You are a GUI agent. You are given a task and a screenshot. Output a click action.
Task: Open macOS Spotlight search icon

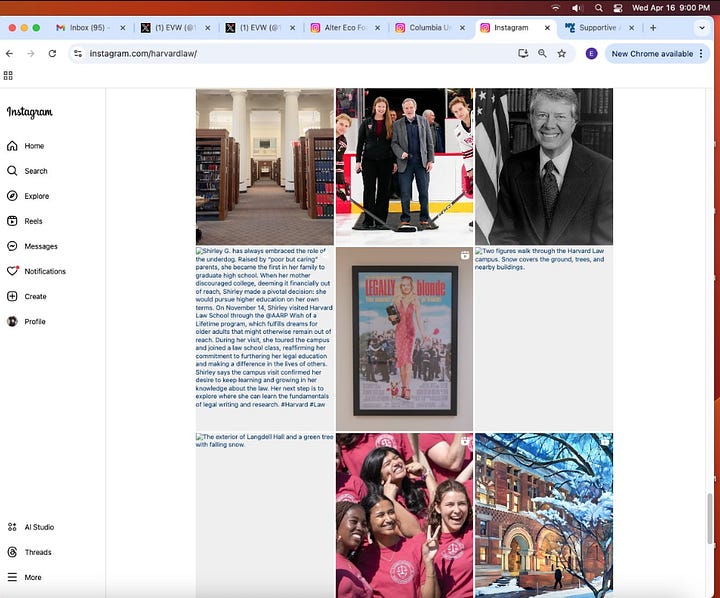point(598,7)
